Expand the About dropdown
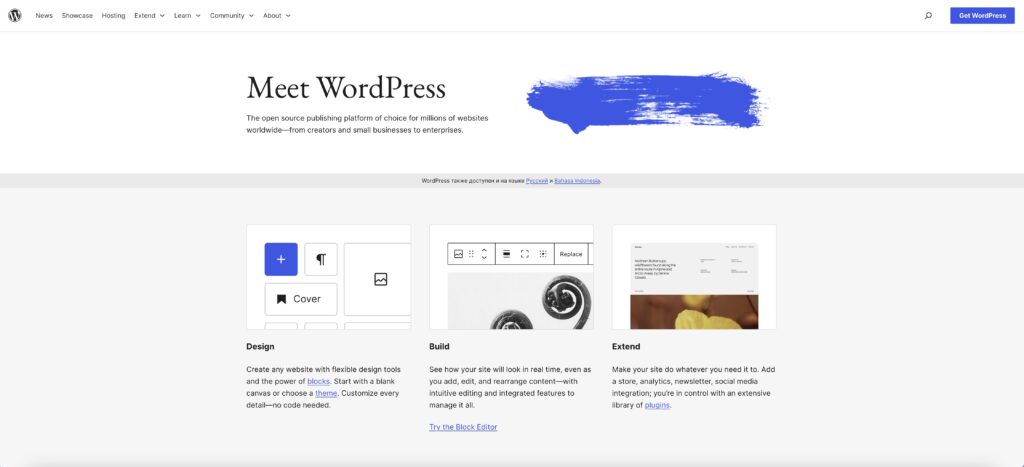Viewport: 1024px width, 467px height. point(277,16)
